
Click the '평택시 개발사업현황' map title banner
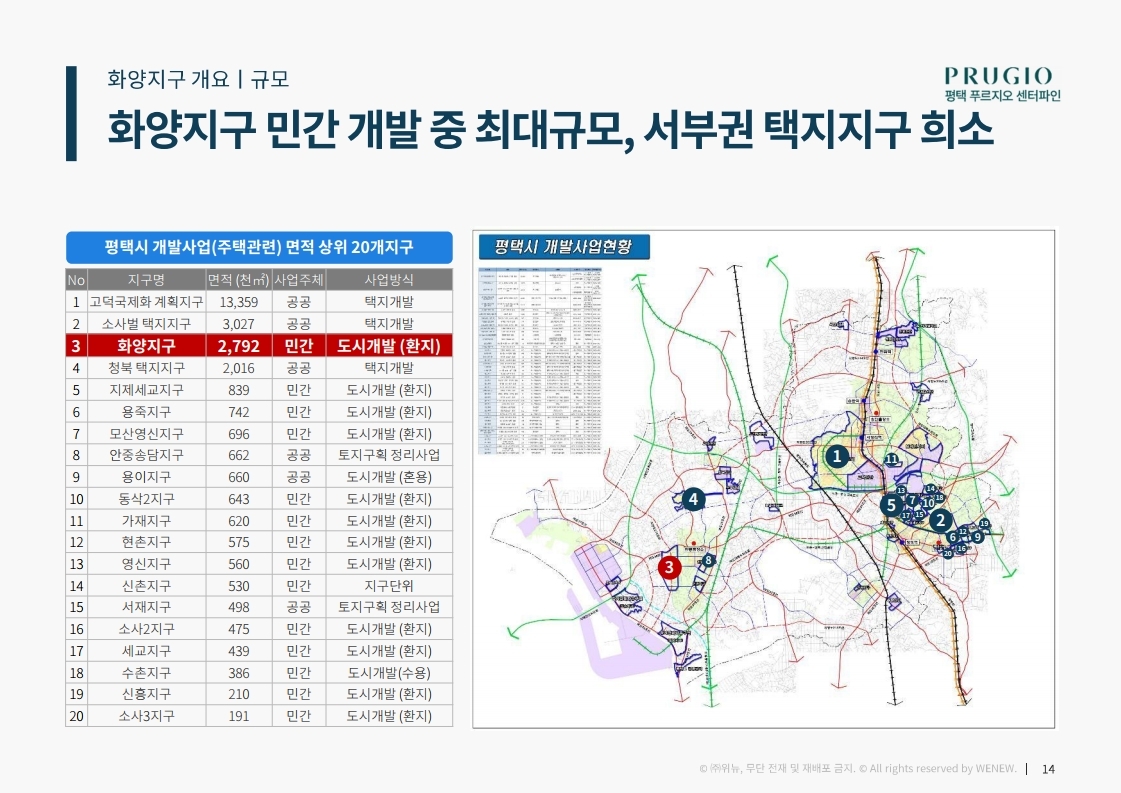coord(563,247)
